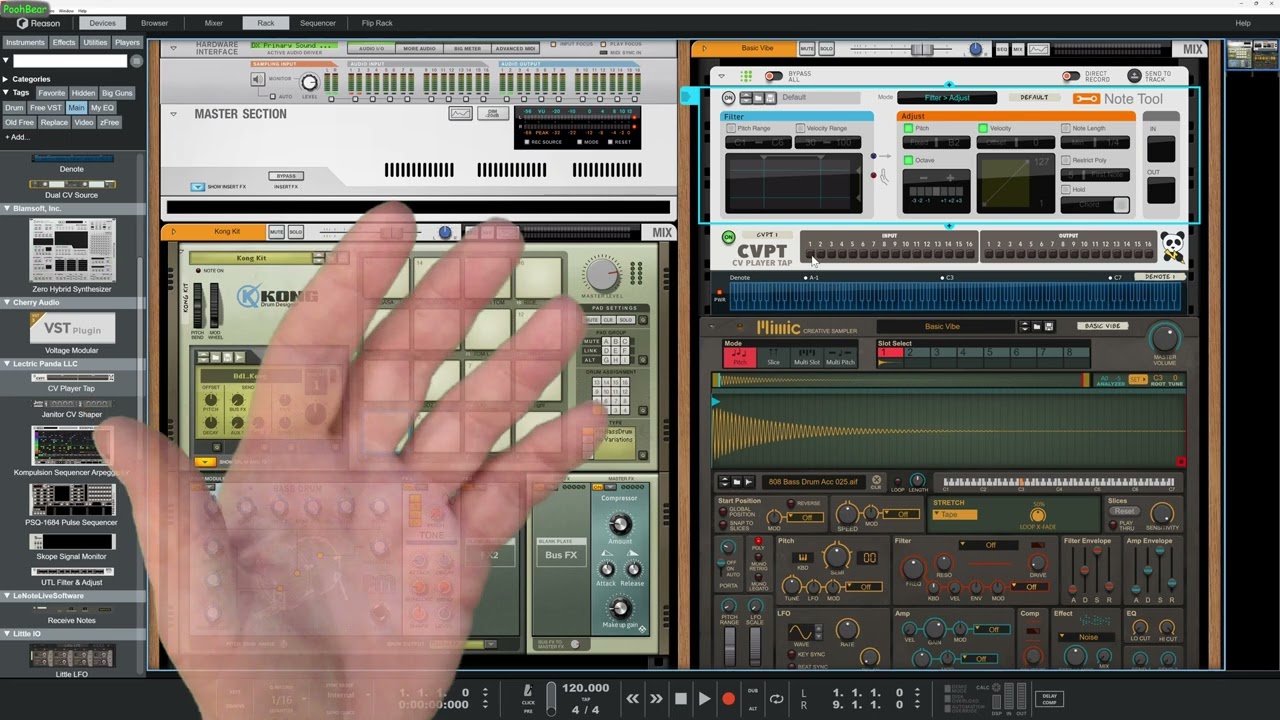Select Mimic Multi Slot mode icon
Image resolution: width=1280 pixels, height=720 pixels.
(x=807, y=356)
